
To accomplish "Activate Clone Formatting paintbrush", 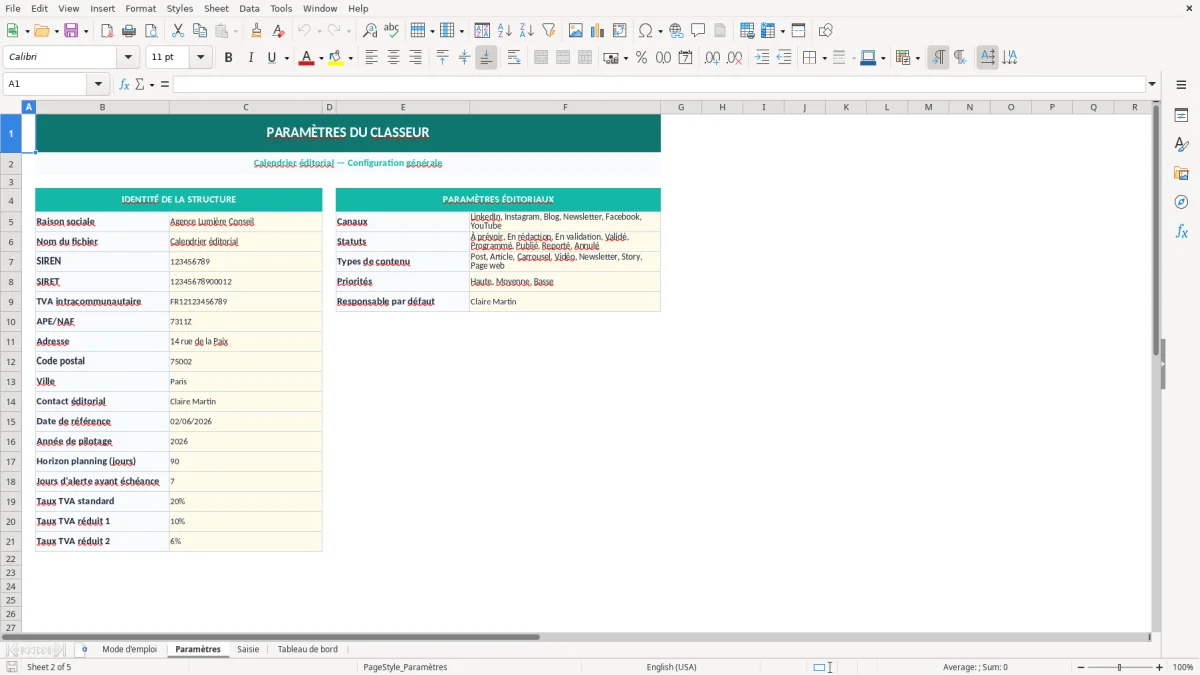I will coord(256,31).
